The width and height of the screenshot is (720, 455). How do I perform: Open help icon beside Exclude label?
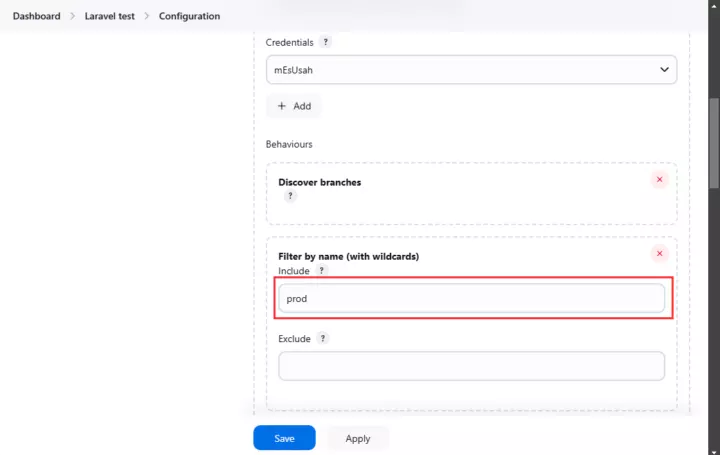point(323,338)
